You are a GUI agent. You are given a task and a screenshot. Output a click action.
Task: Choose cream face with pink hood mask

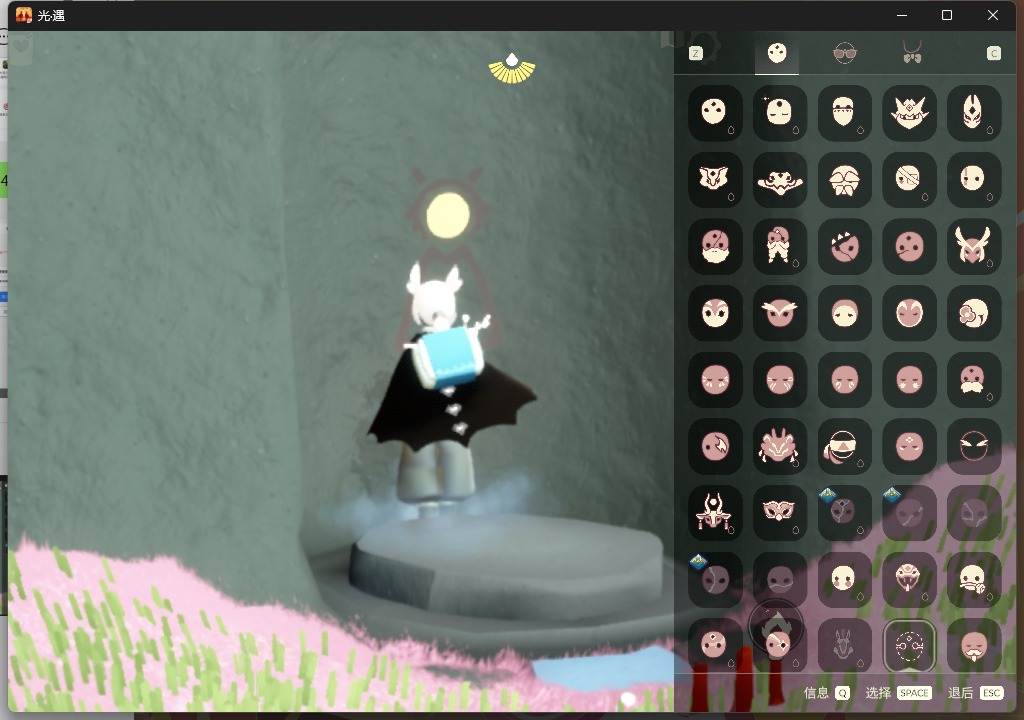(x=844, y=313)
